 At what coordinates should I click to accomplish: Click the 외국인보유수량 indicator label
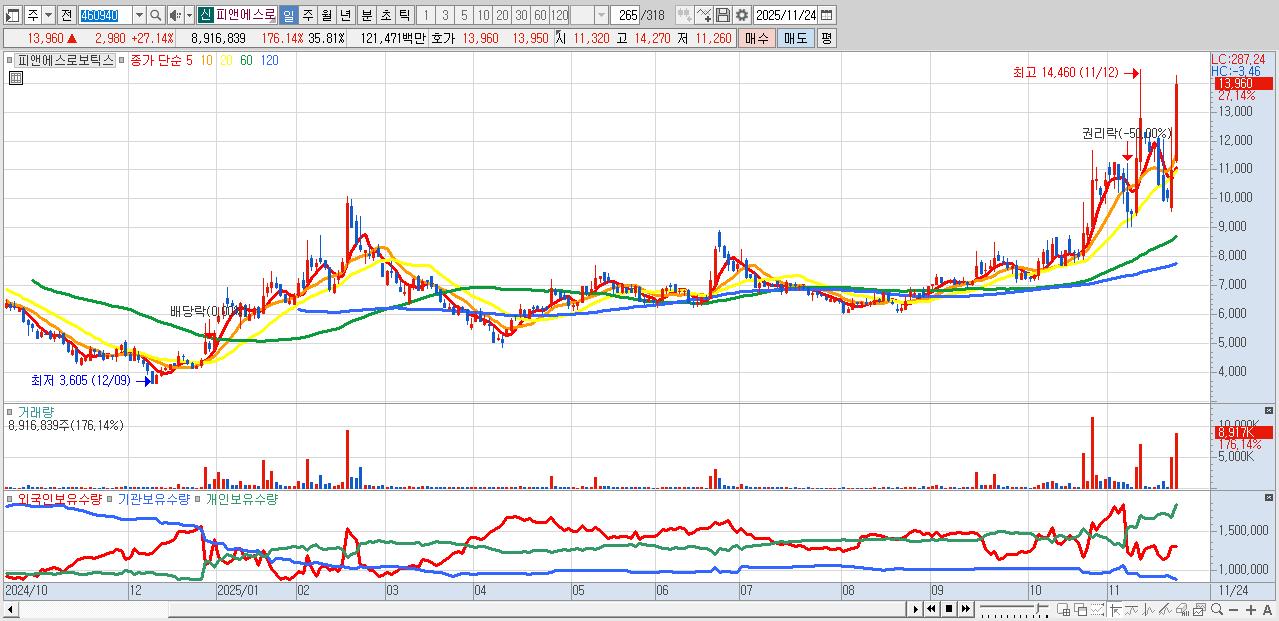(x=60, y=498)
